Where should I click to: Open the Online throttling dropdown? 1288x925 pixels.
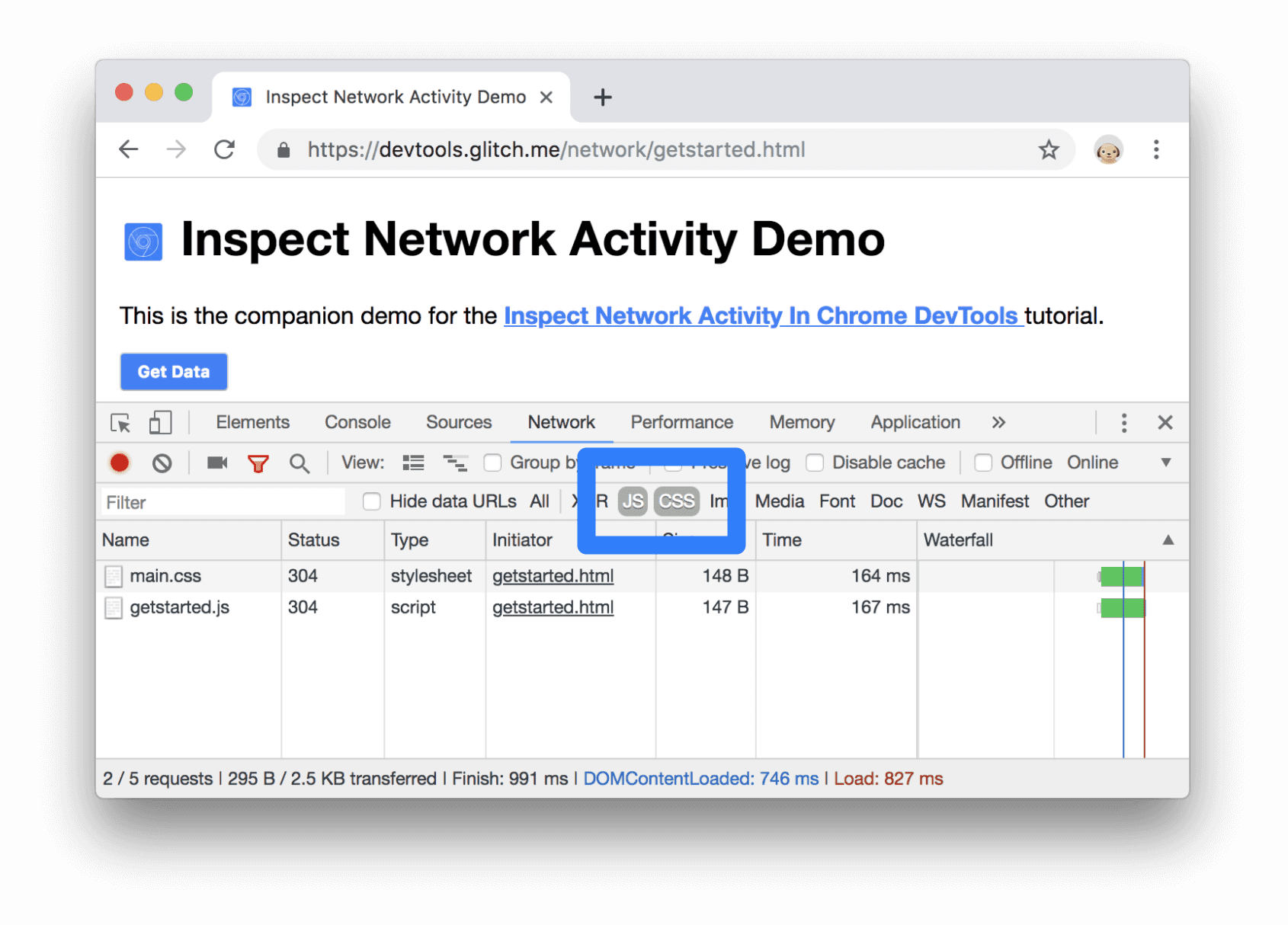1092,462
